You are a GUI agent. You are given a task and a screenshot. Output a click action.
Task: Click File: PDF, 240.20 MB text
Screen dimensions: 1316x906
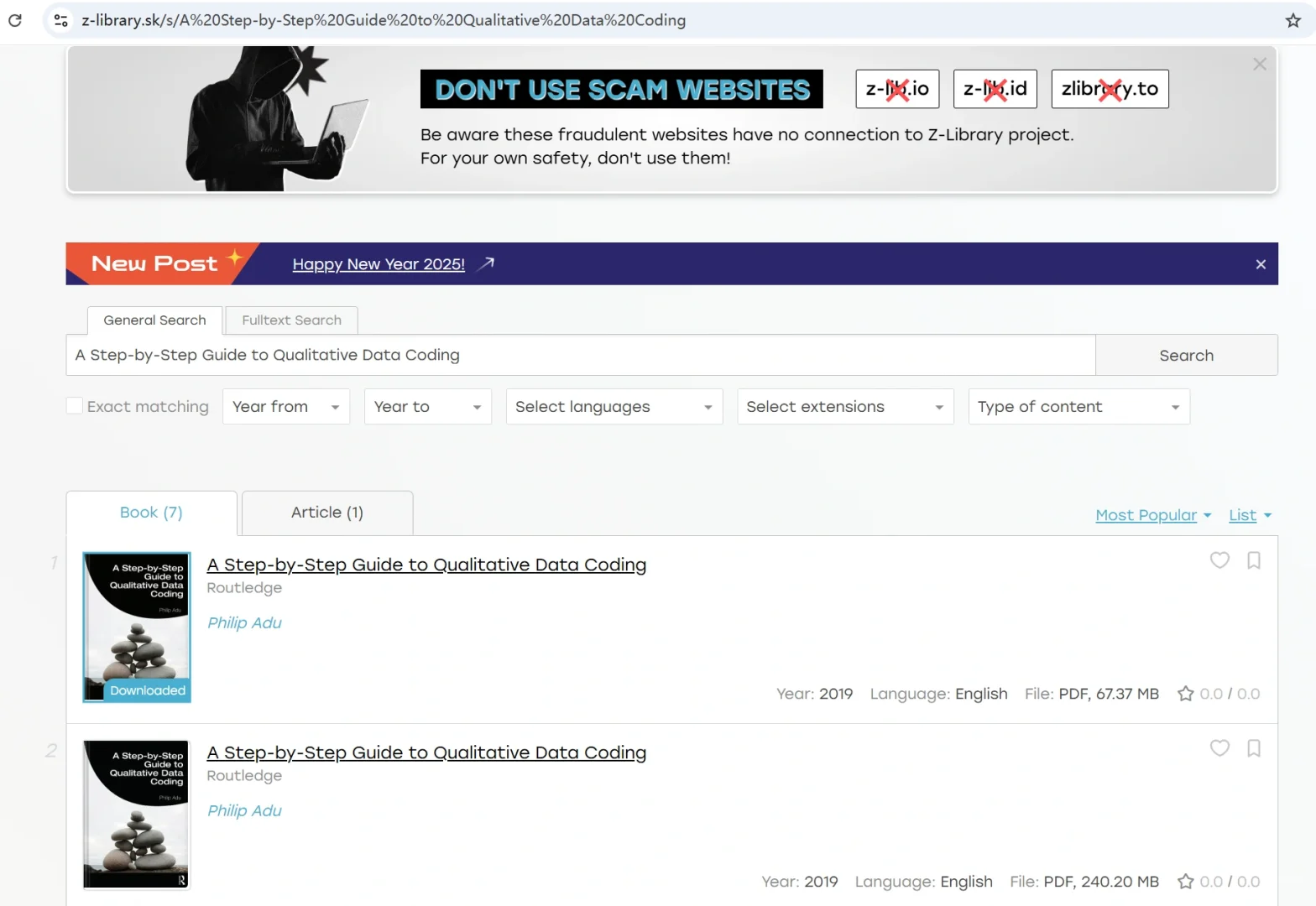pos(1084,882)
